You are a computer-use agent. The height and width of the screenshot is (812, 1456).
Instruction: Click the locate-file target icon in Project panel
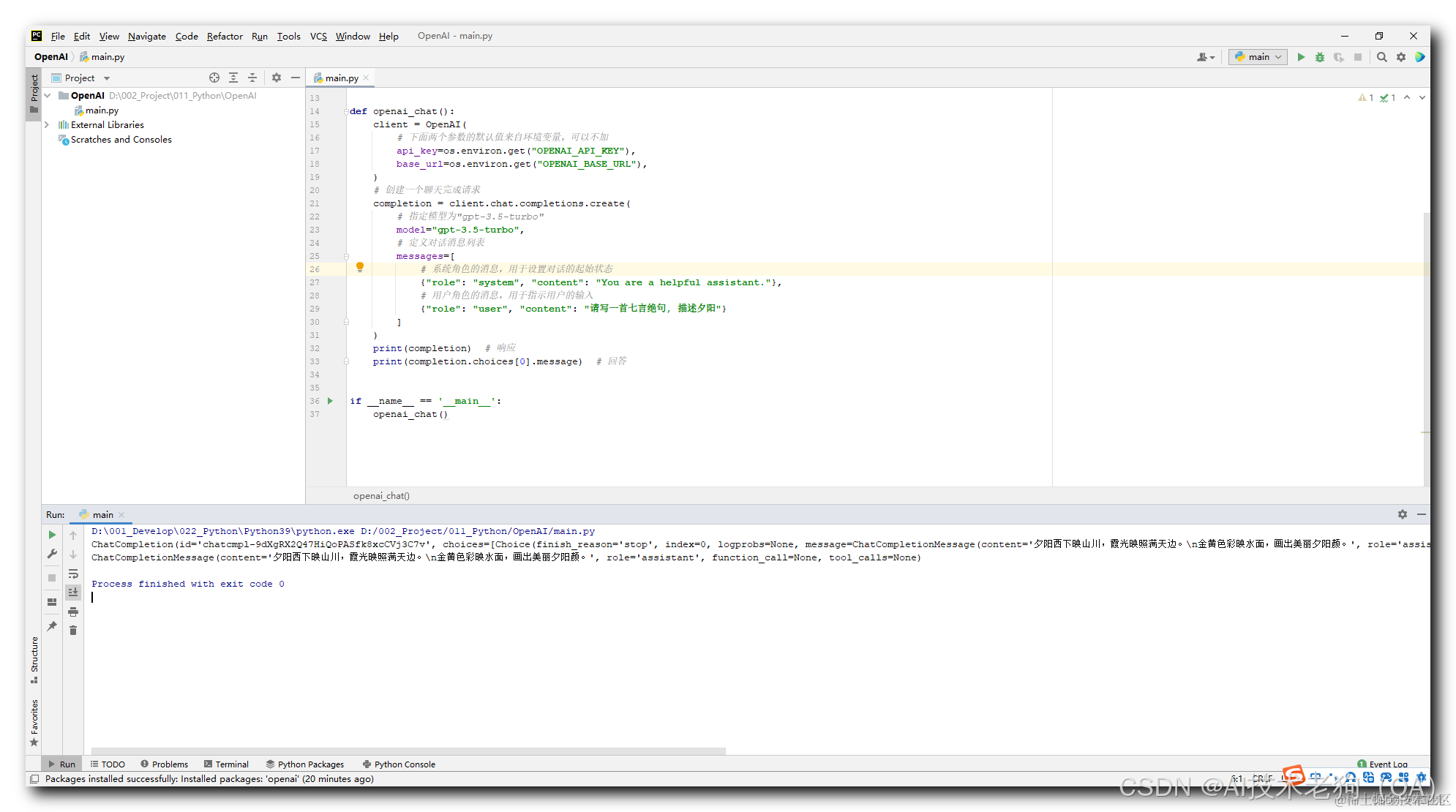(214, 78)
